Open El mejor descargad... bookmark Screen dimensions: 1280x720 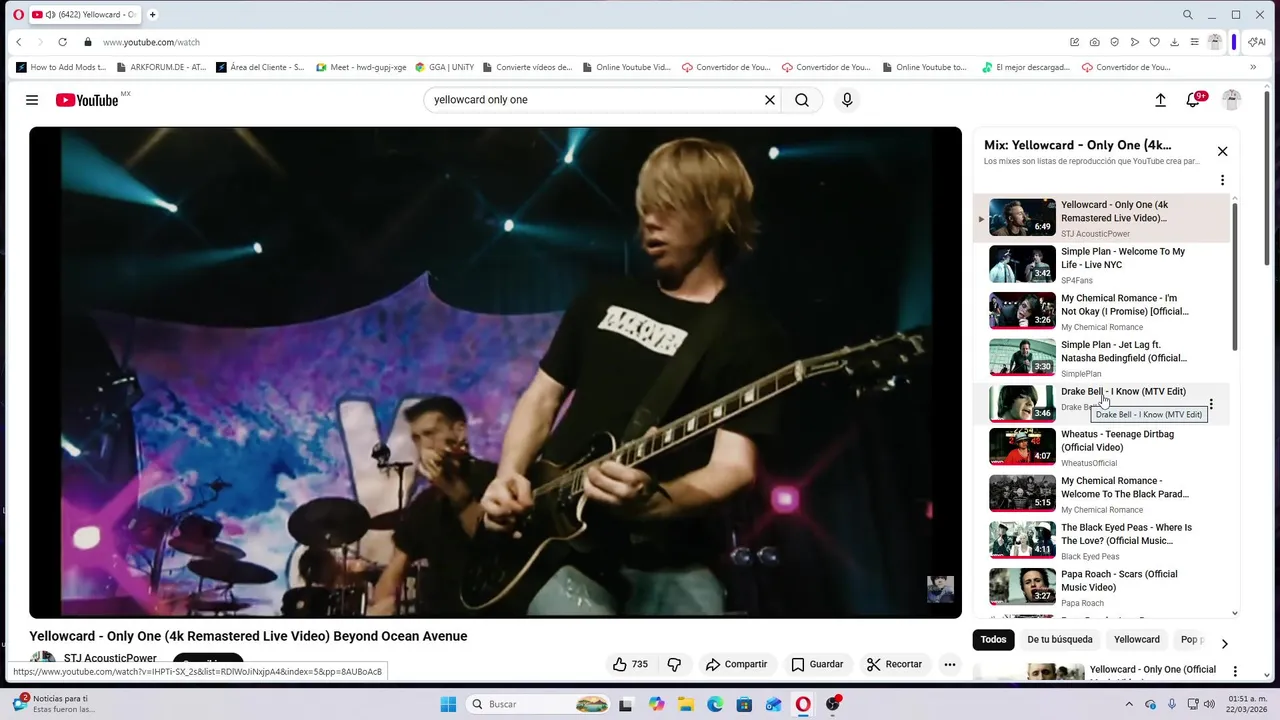click(x=1026, y=68)
